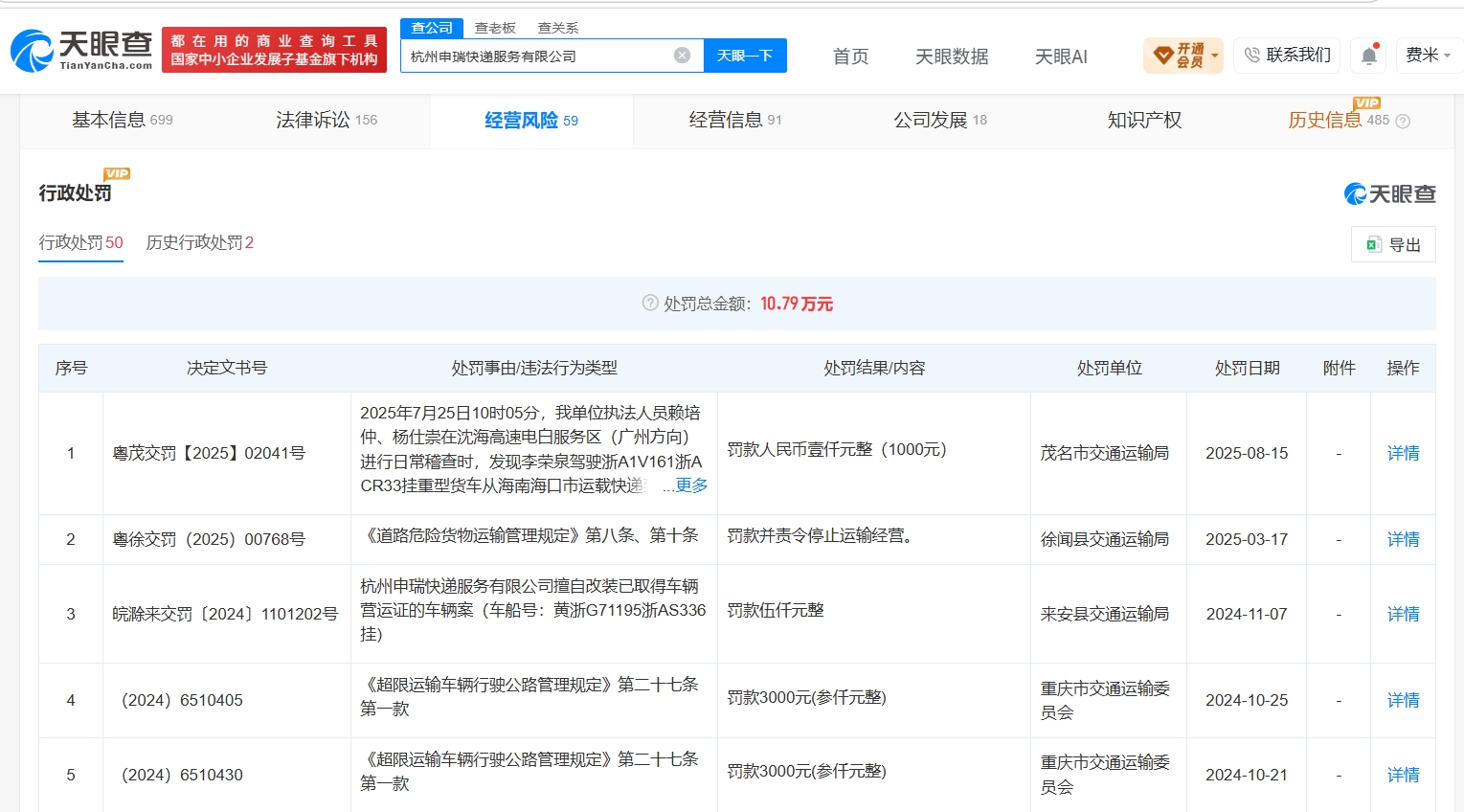
Task: Select the 查公司 search tab
Action: (432, 28)
